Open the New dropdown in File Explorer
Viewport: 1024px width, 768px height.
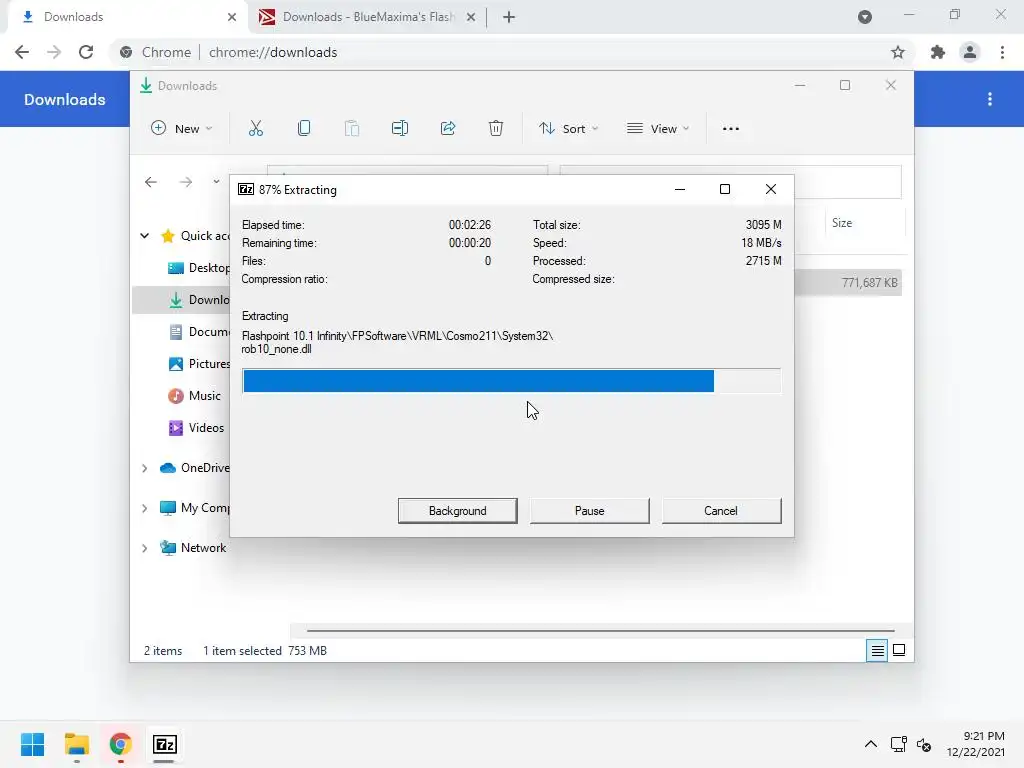pos(182,129)
